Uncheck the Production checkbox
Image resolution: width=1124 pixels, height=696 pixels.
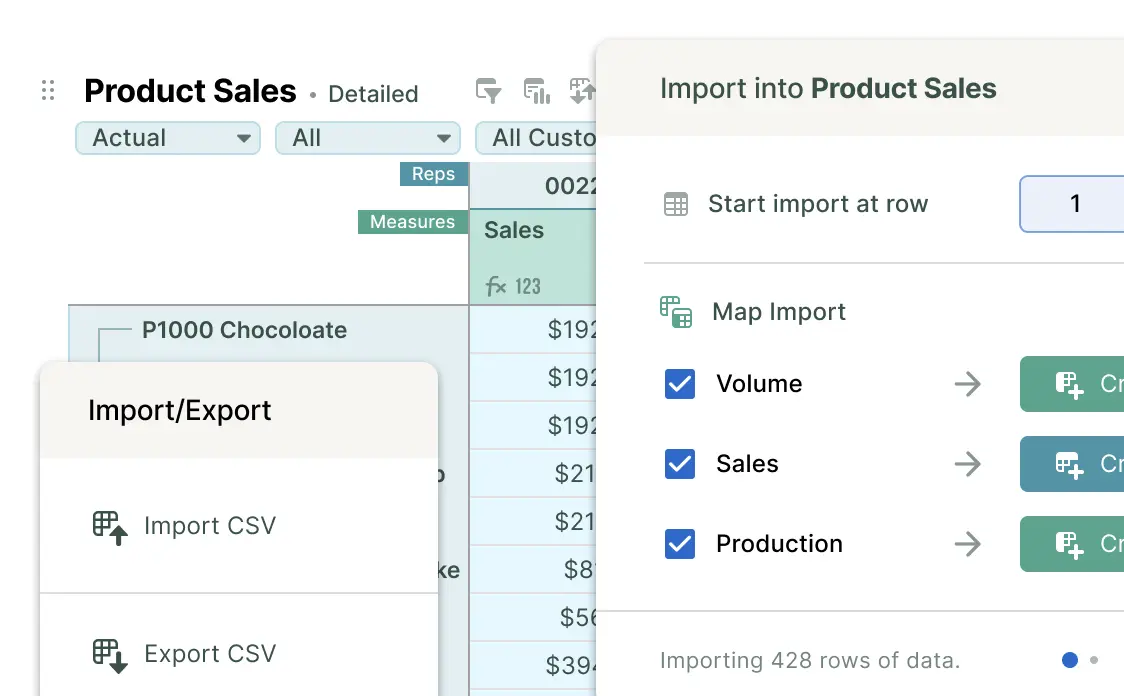[x=680, y=544]
